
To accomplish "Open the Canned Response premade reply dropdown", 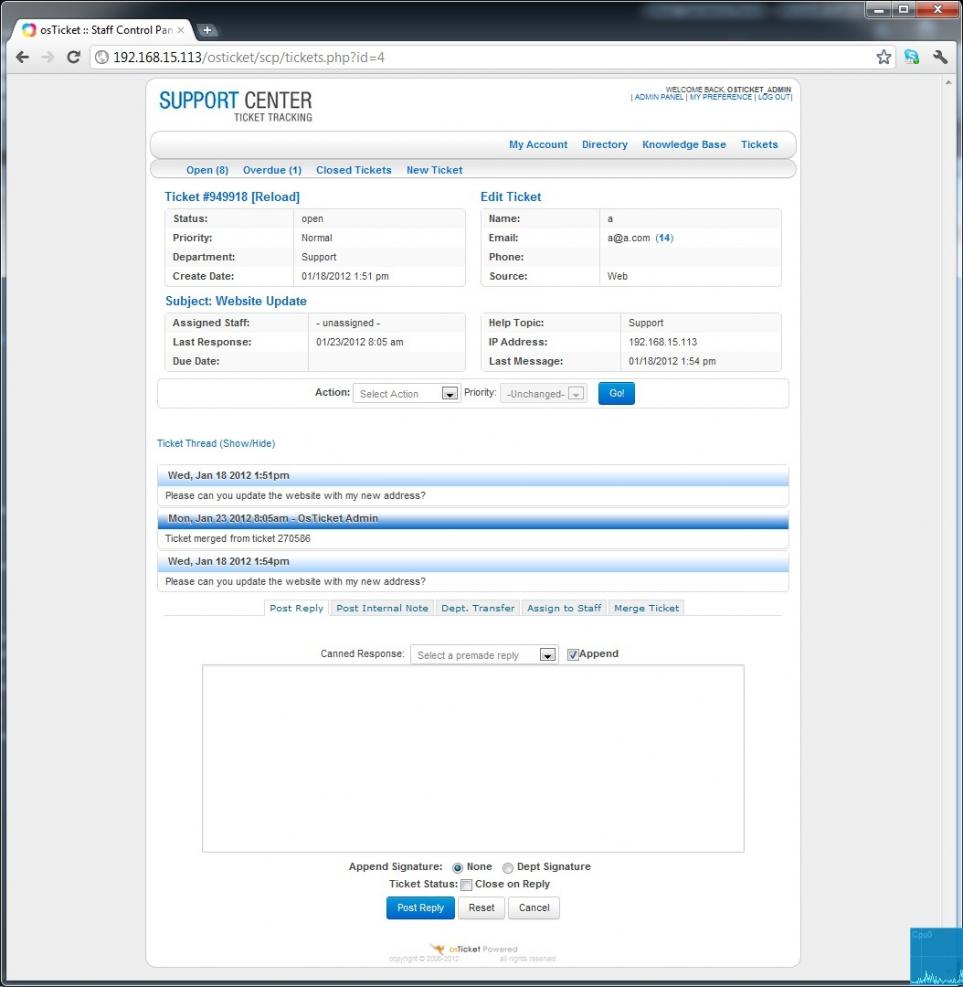I will click(x=483, y=655).
